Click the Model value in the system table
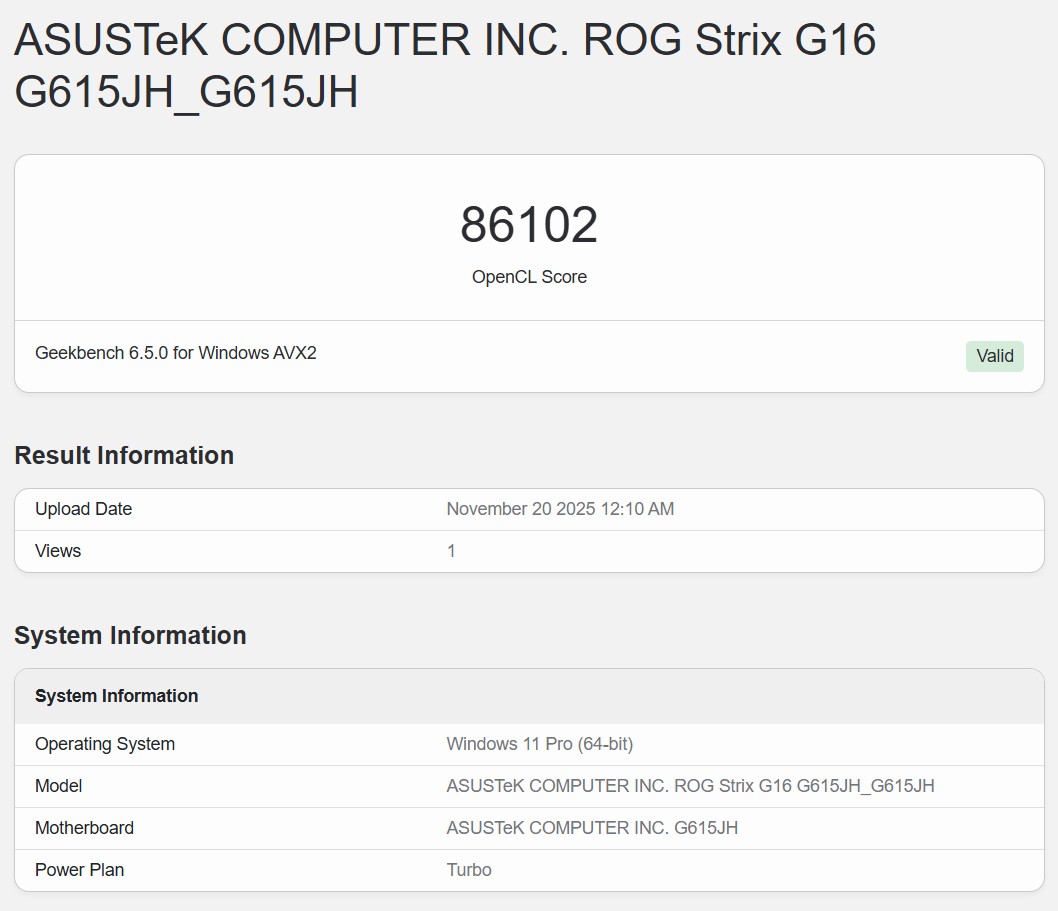 click(690, 786)
